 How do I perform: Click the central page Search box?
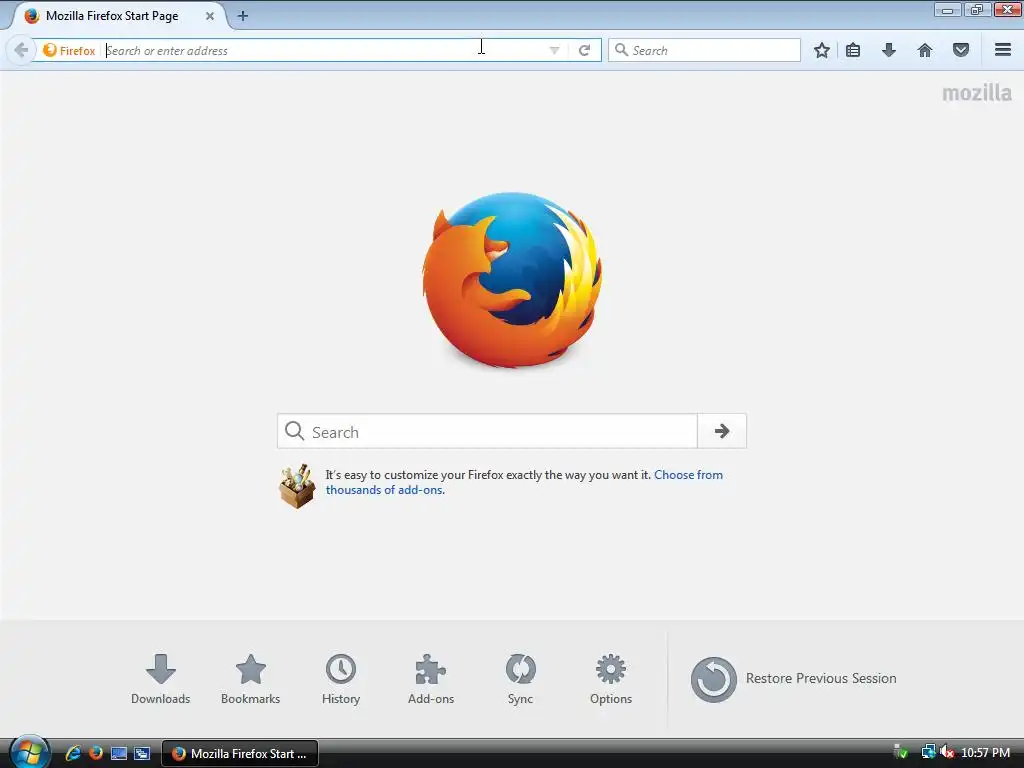(x=487, y=431)
